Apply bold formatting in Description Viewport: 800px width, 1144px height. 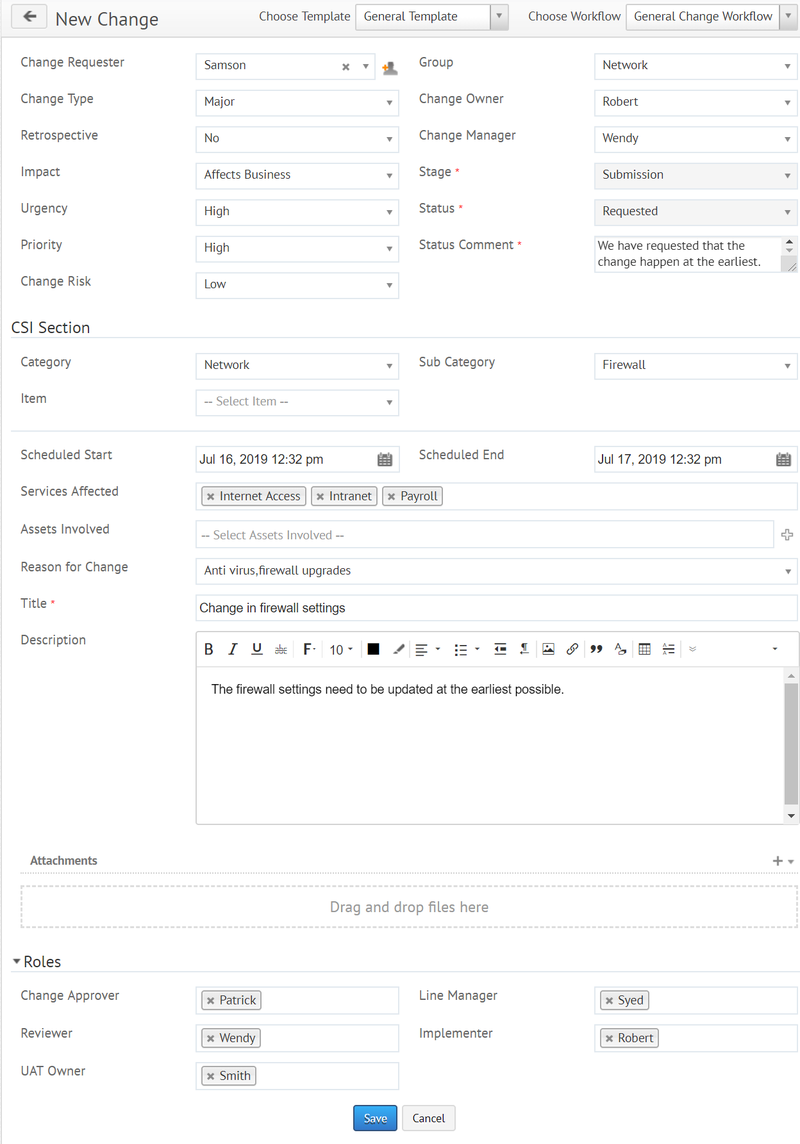(209, 649)
